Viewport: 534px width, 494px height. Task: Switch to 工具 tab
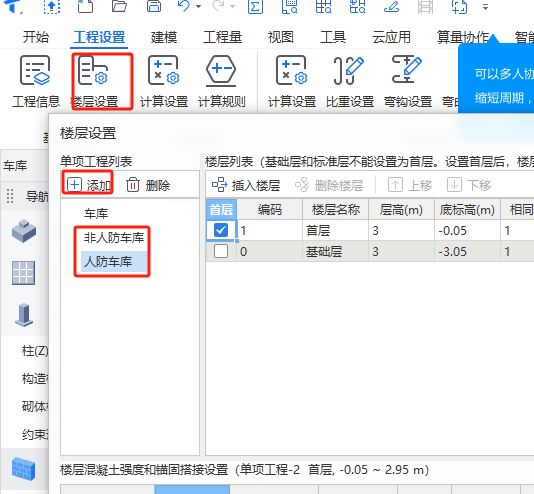point(332,37)
